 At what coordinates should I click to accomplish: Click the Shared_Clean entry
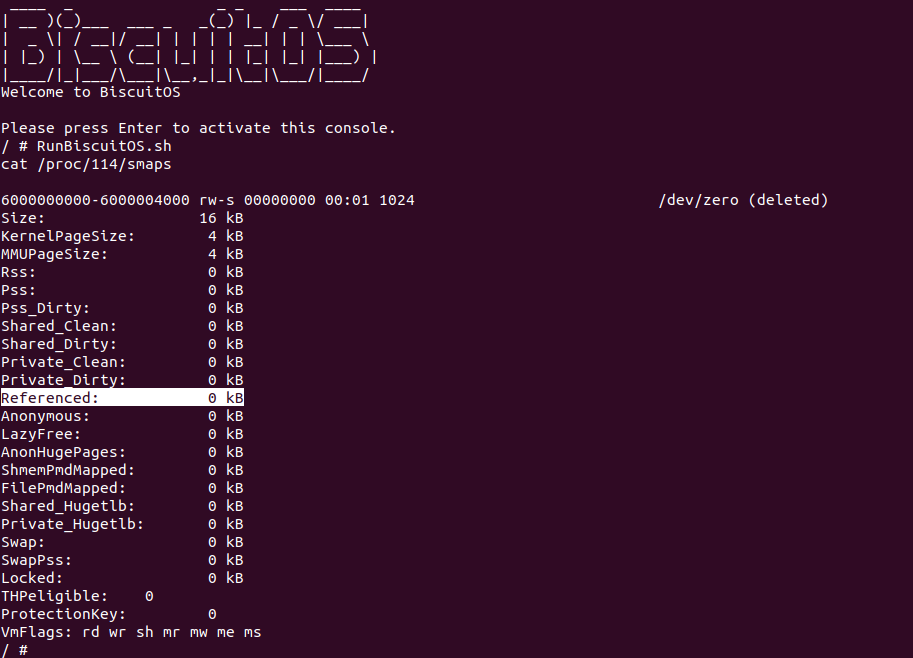(x=122, y=326)
